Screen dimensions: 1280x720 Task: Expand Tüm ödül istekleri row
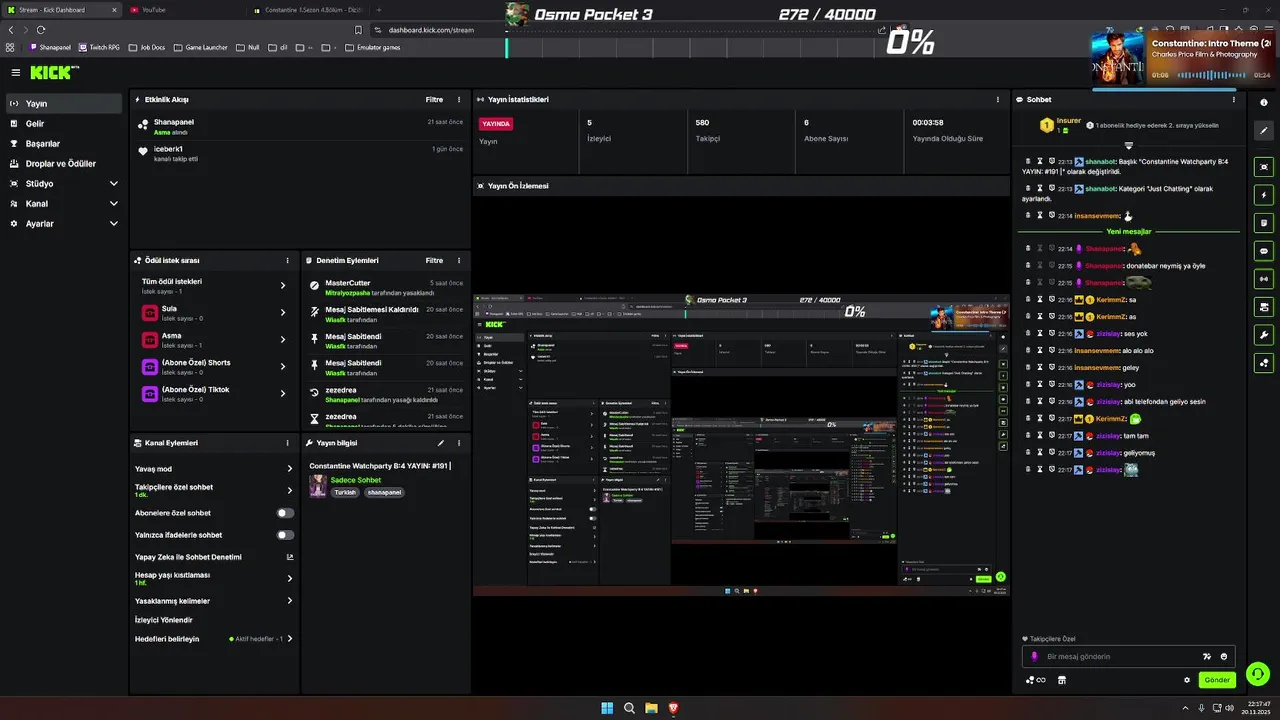(x=214, y=286)
